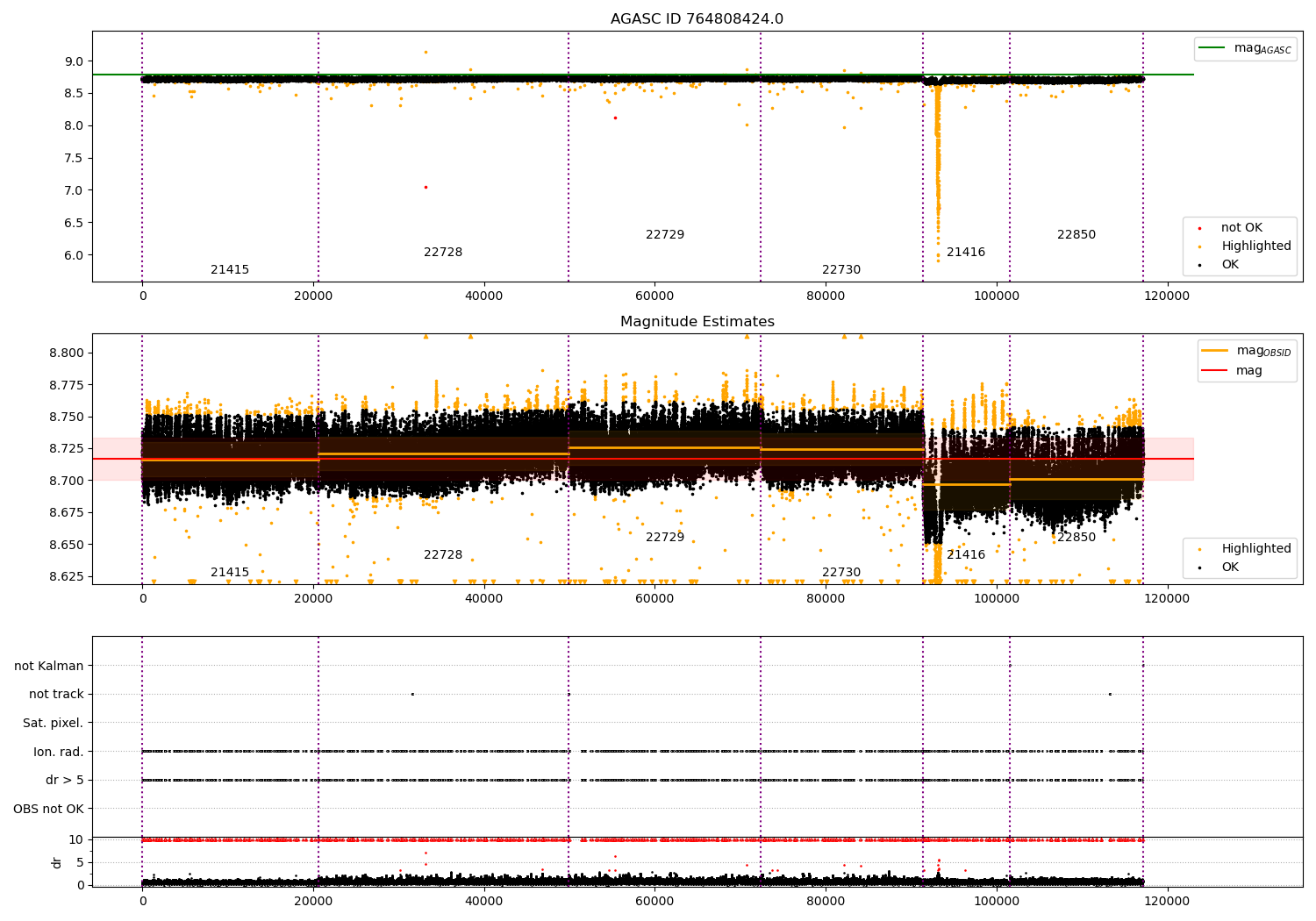This screenshot has width=1316, height=921.
Task: Select 'Highlighted' entry in top plot legend
Action: point(1256,246)
